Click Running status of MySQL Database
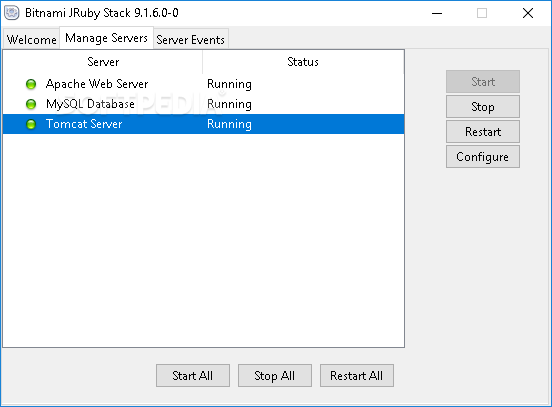The width and height of the screenshot is (552, 407). click(x=229, y=104)
